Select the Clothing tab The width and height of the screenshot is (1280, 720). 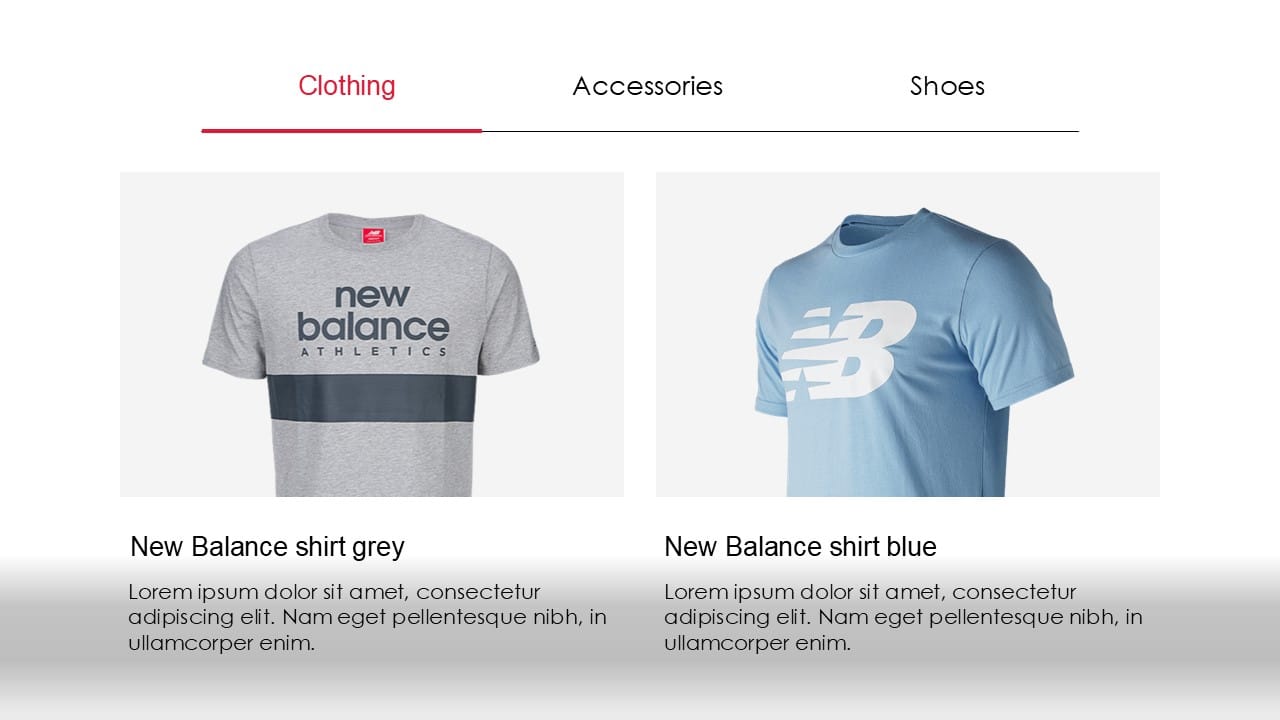tap(346, 86)
